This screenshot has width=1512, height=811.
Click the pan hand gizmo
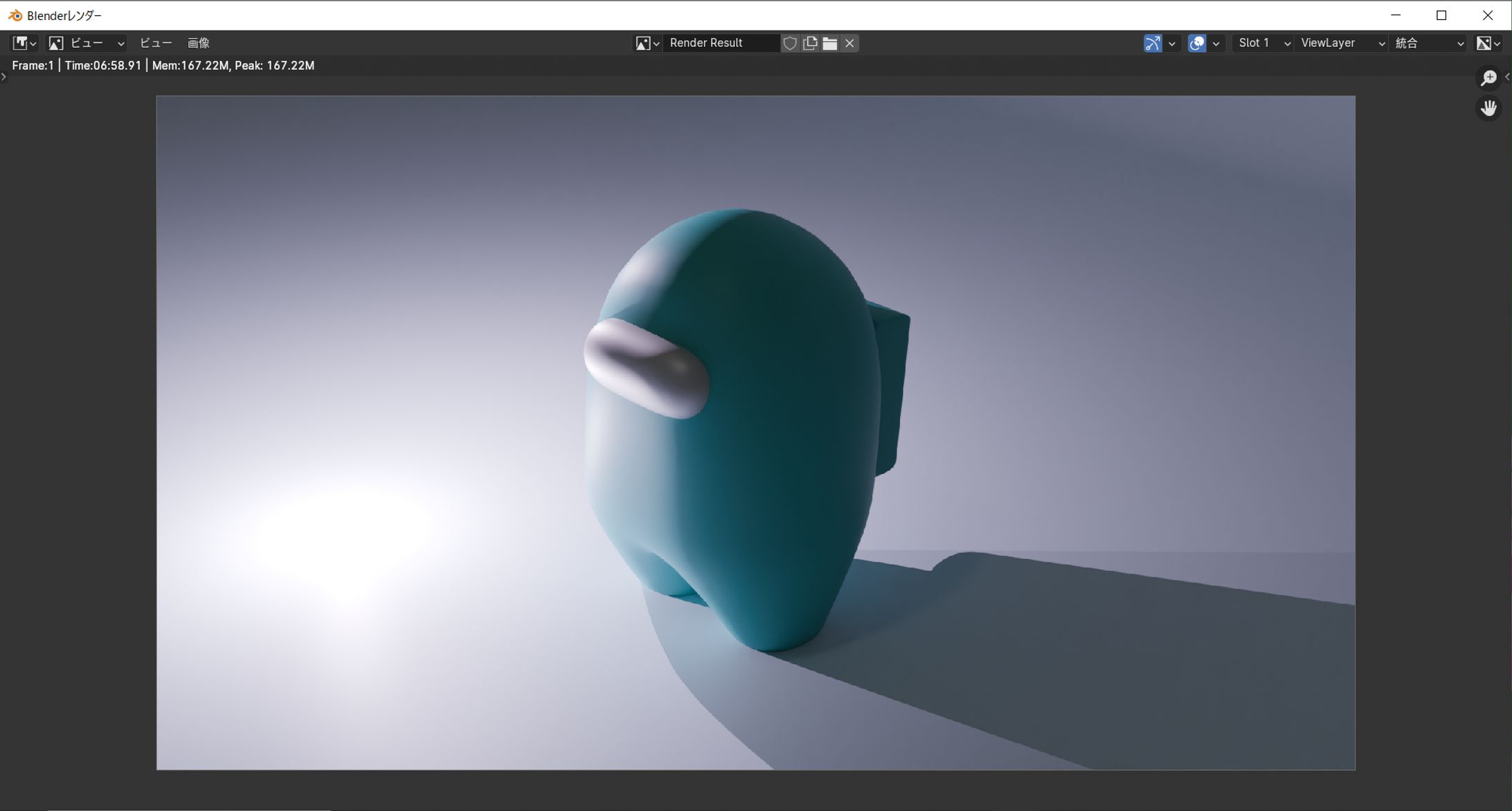1488,108
